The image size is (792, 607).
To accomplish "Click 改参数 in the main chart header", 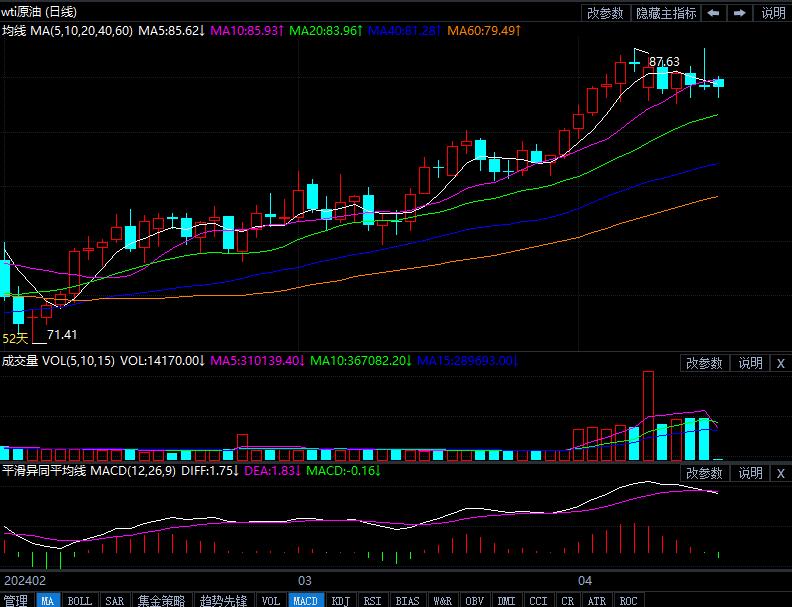I will pos(605,13).
